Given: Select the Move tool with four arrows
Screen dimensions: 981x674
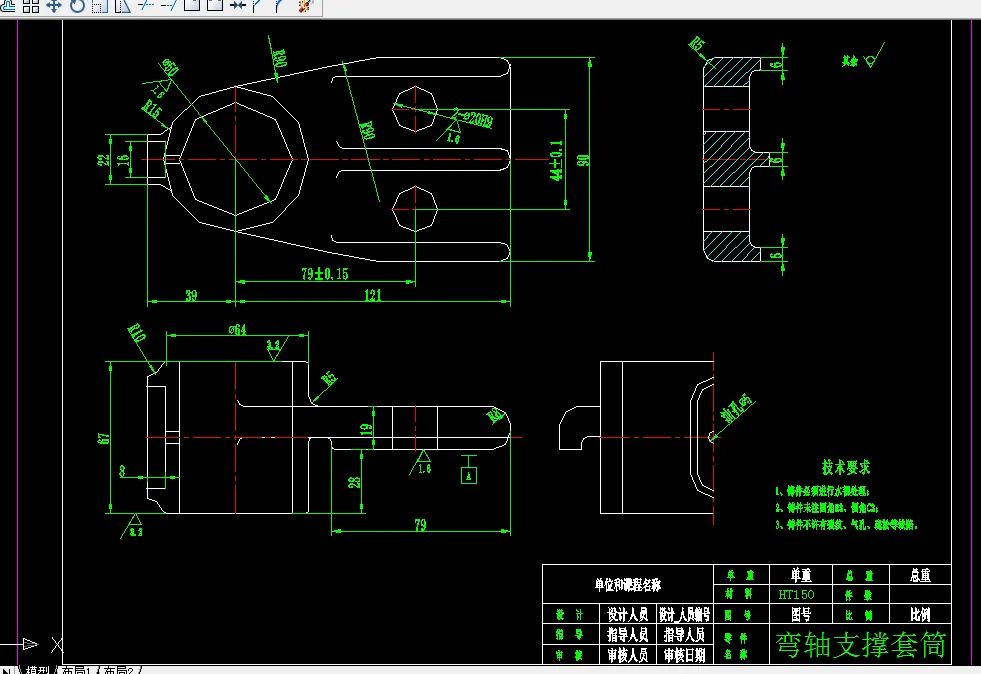Looking at the screenshot, I should tap(54, 6).
